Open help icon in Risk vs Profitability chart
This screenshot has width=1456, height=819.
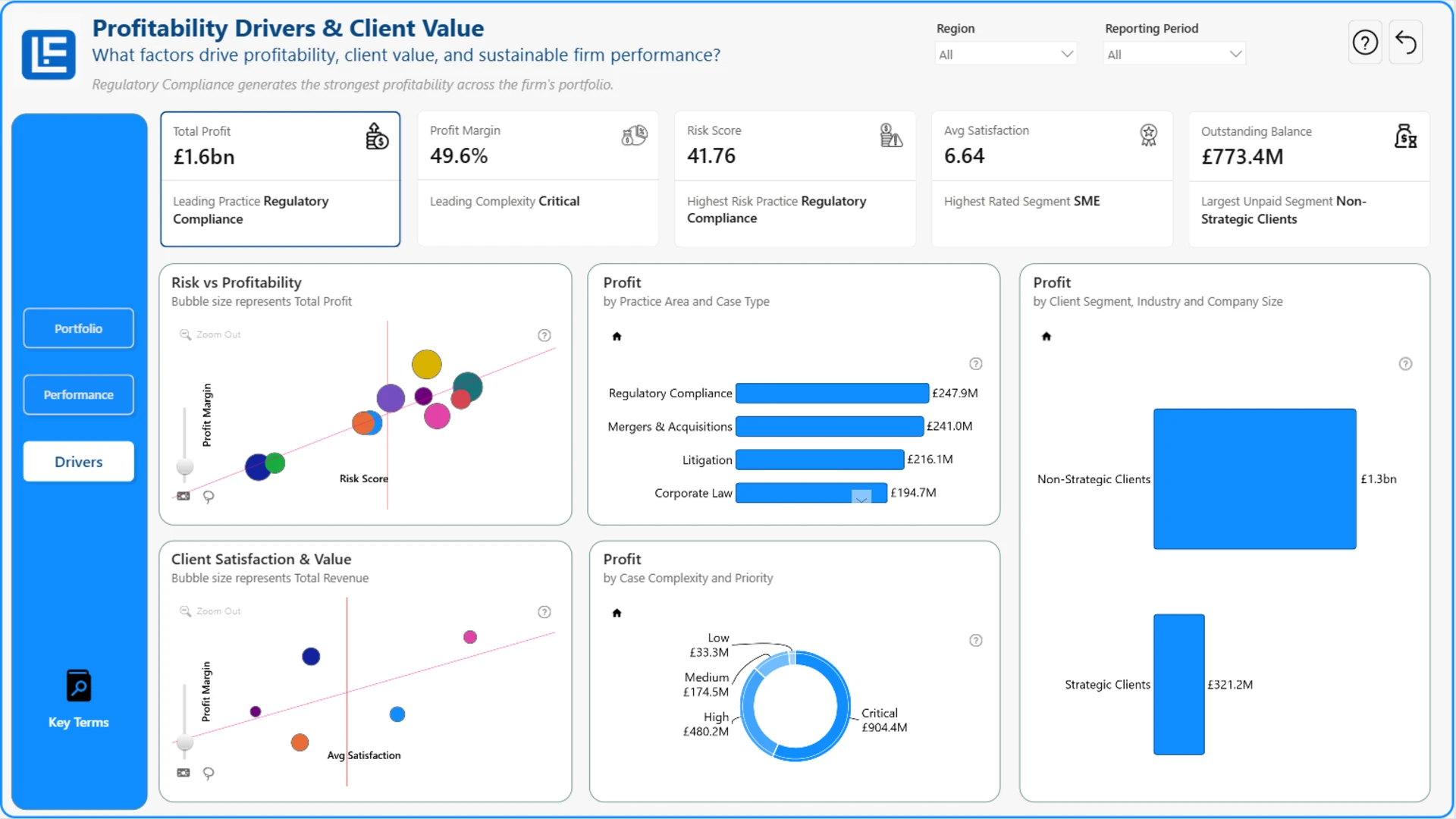pos(544,335)
